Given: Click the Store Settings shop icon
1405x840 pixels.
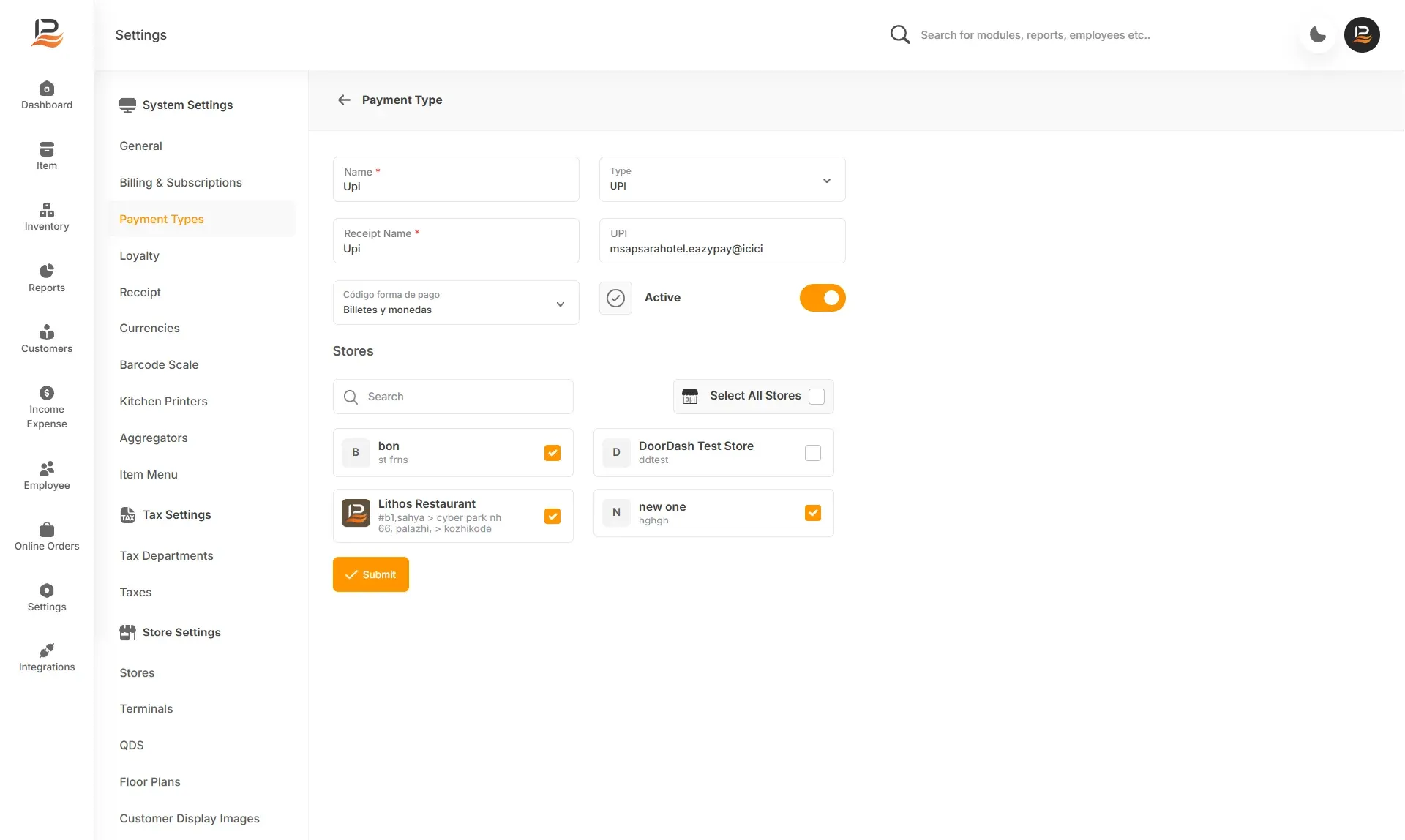Looking at the screenshot, I should pyautogui.click(x=127, y=632).
